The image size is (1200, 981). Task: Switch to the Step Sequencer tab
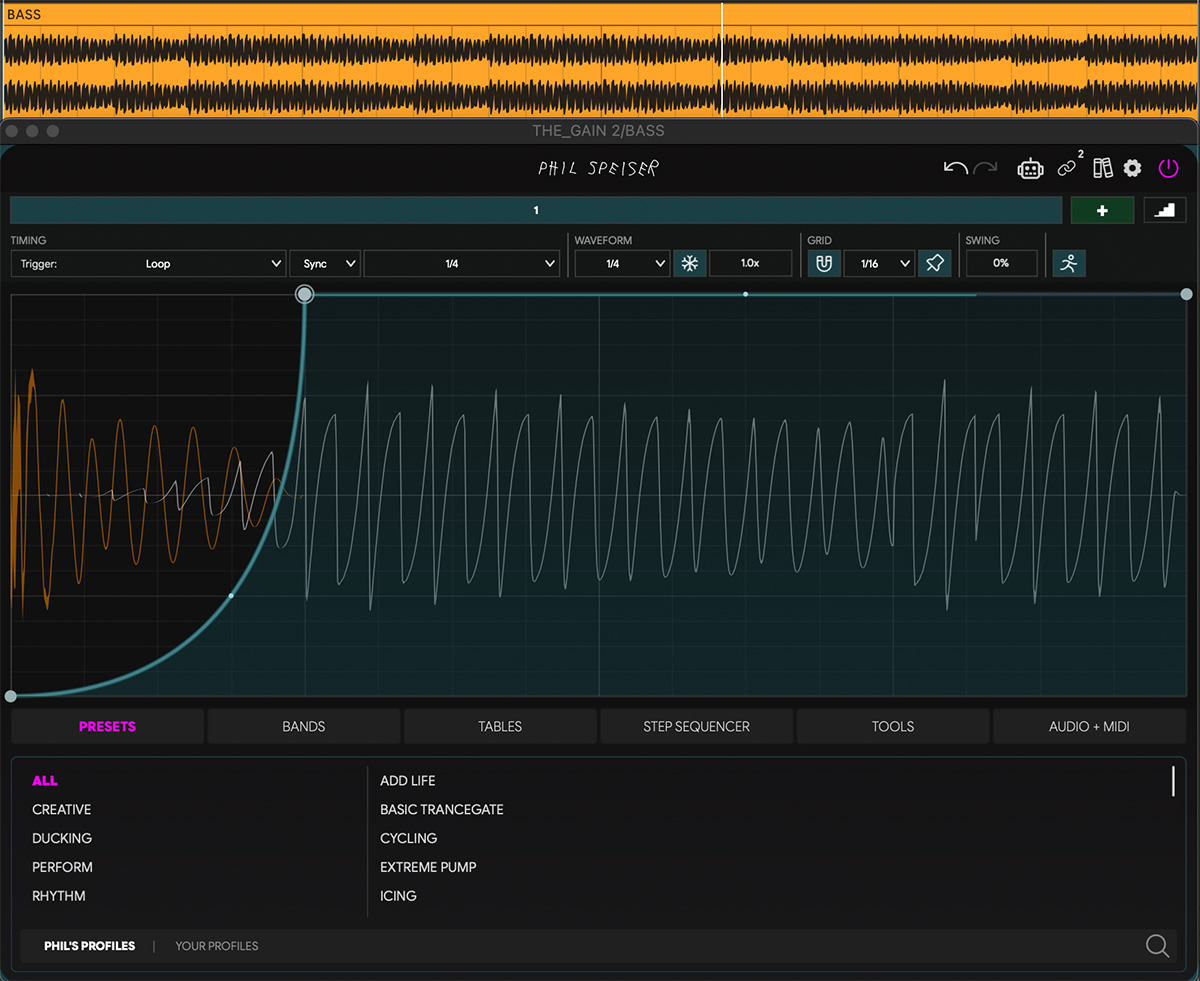(x=696, y=727)
